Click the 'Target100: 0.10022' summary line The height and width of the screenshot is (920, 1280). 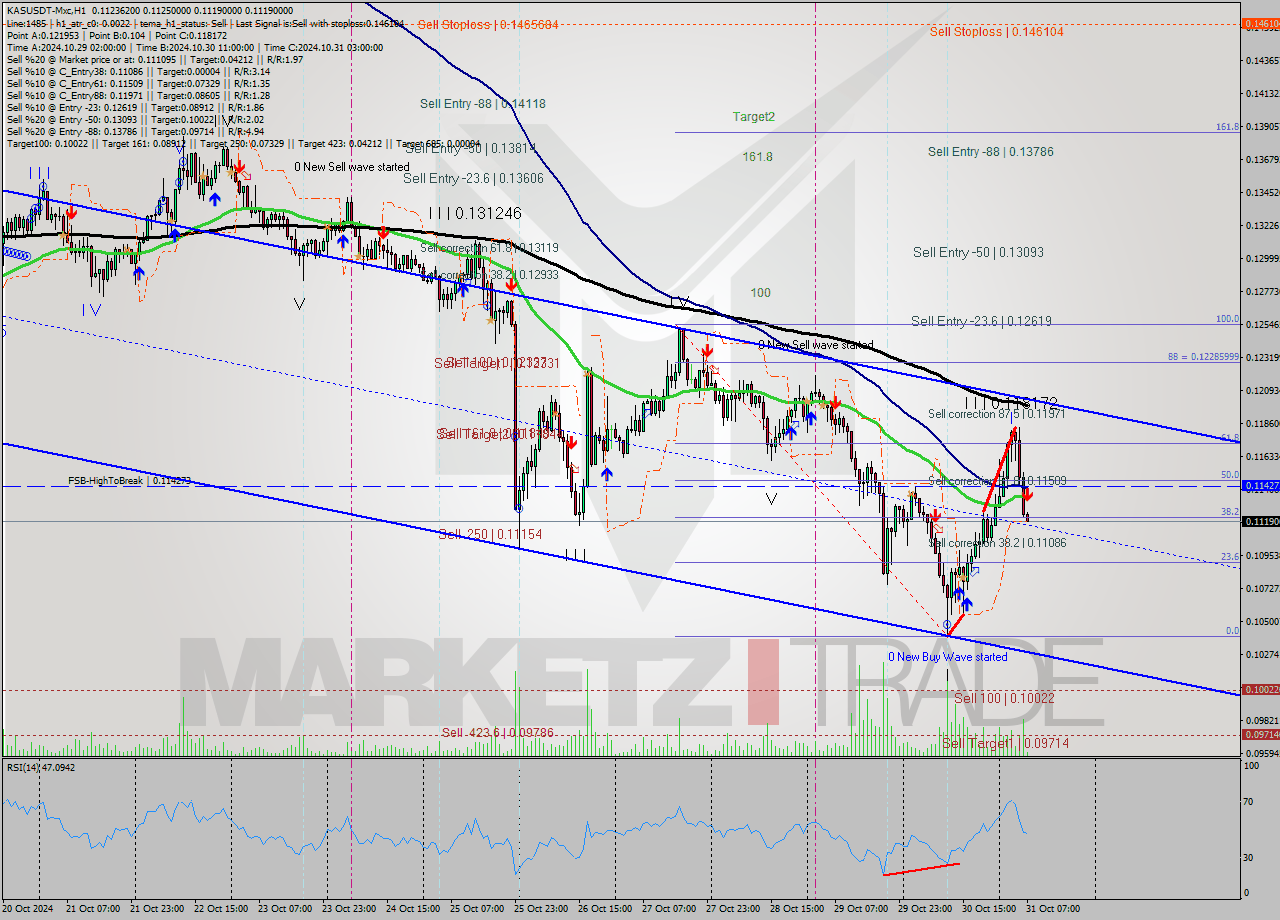pyautogui.click(x=243, y=143)
